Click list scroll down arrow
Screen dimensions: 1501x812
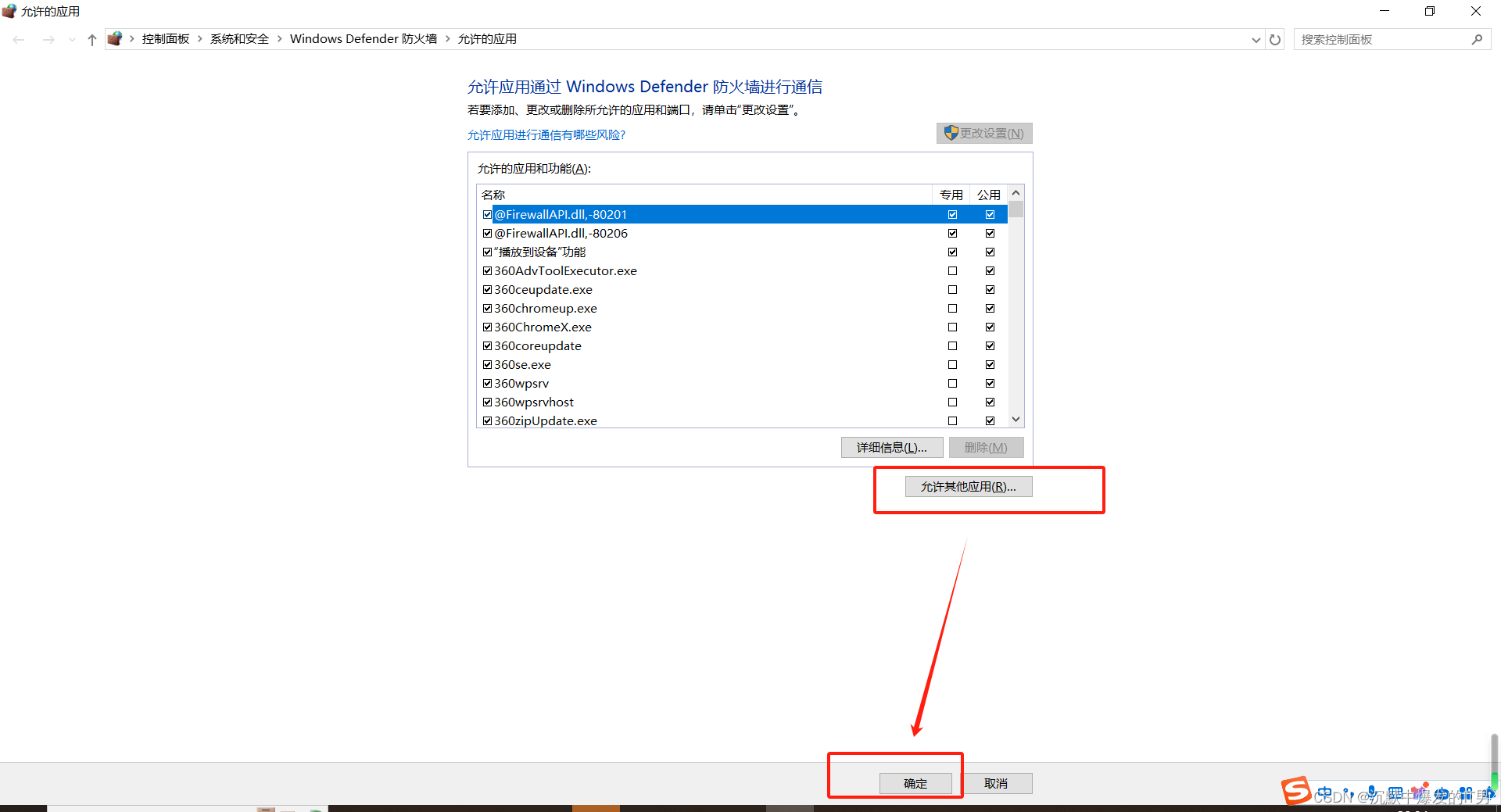pyautogui.click(x=1016, y=420)
